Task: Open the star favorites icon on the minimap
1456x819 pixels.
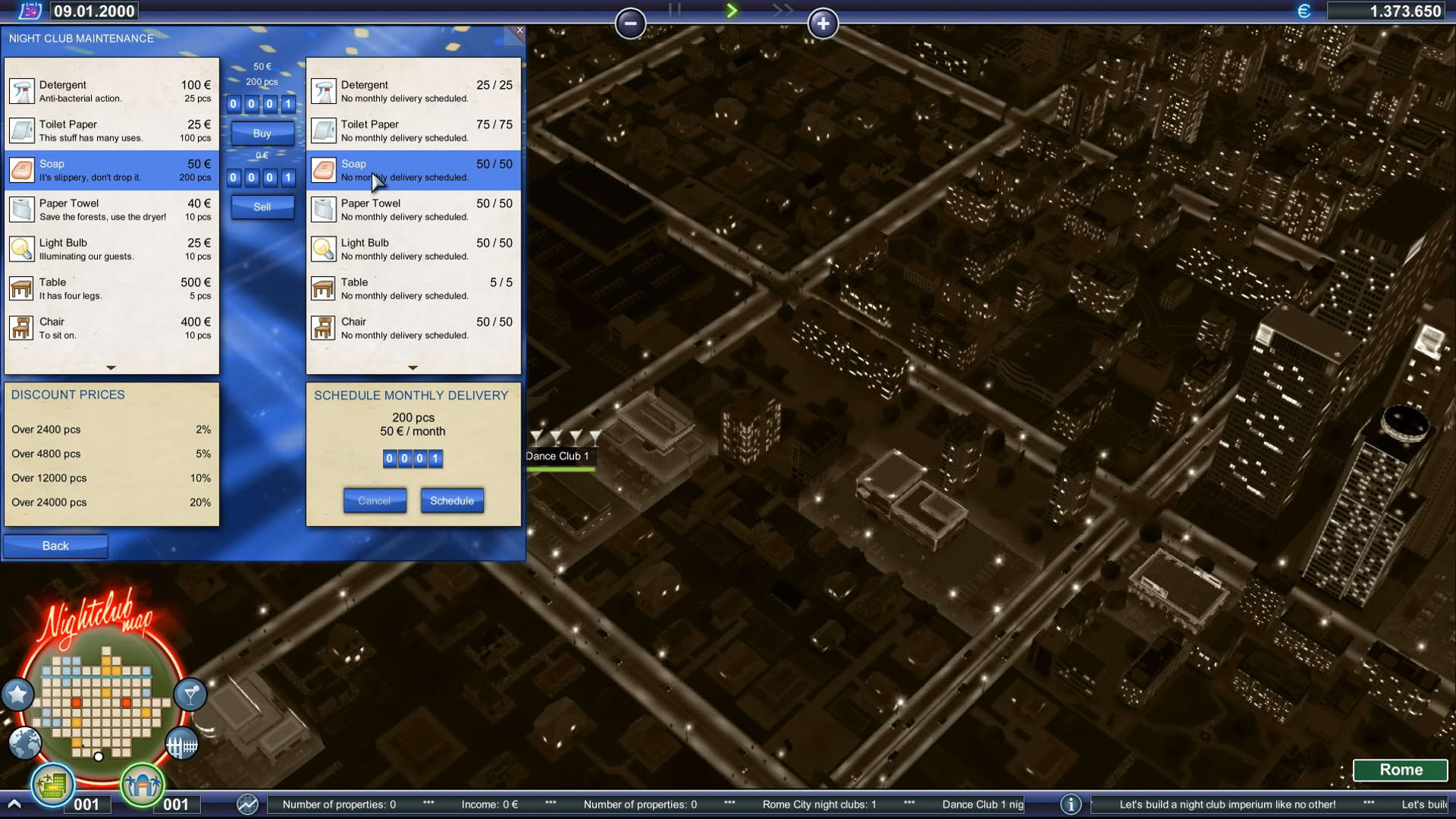Action: (x=17, y=694)
